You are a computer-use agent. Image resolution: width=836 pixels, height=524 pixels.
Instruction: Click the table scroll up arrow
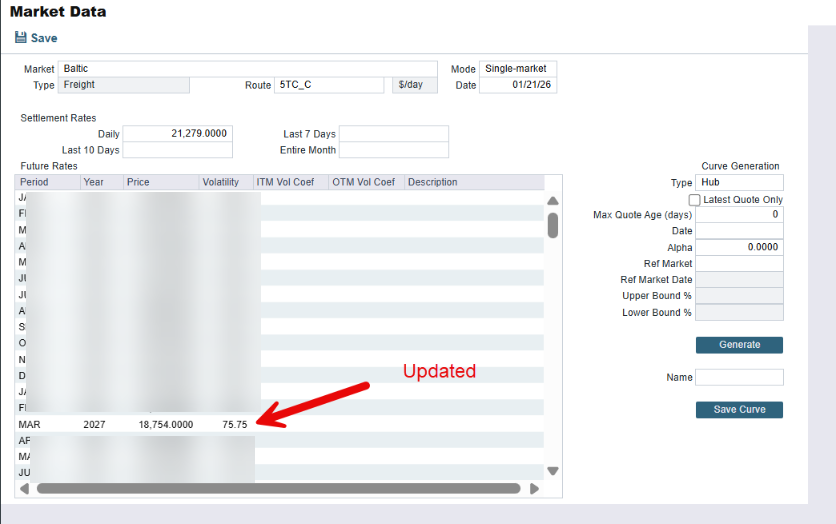point(553,201)
